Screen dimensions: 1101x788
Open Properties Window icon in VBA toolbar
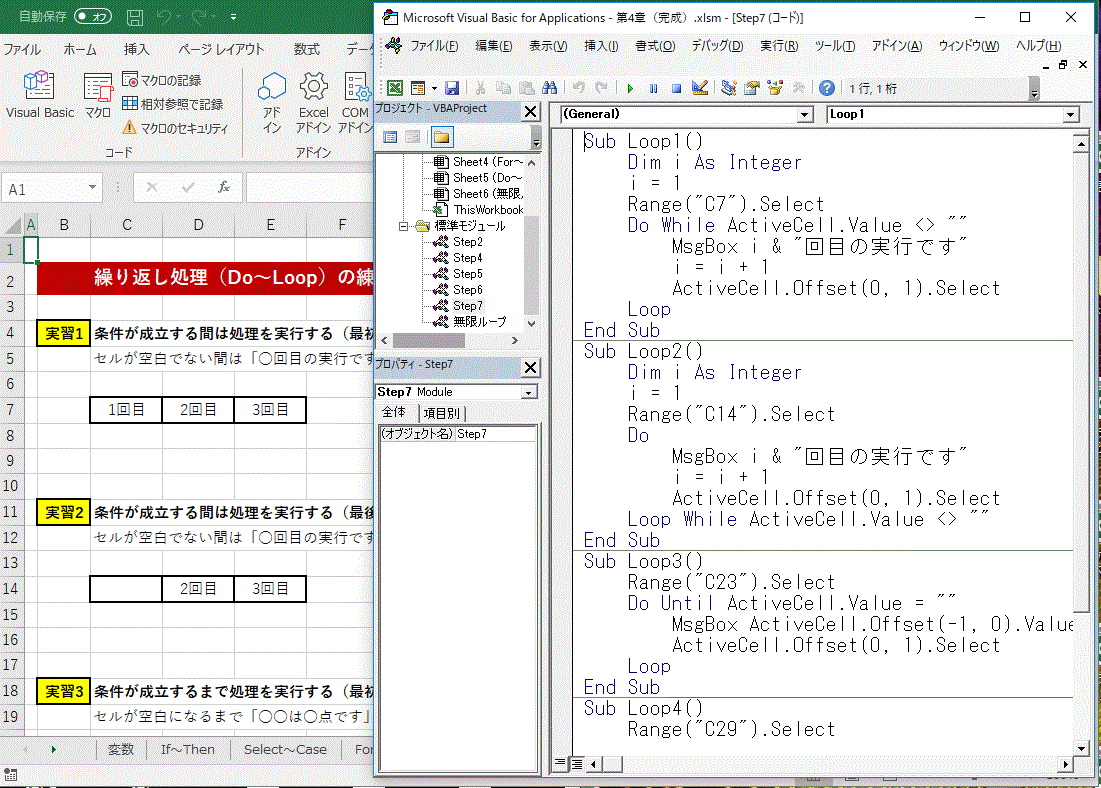[x=752, y=88]
